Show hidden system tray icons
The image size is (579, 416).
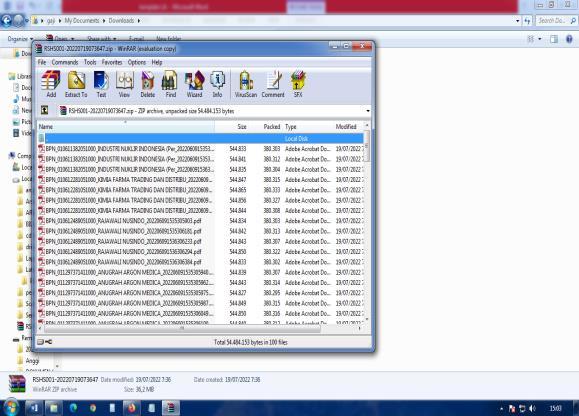click(x=501, y=408)
